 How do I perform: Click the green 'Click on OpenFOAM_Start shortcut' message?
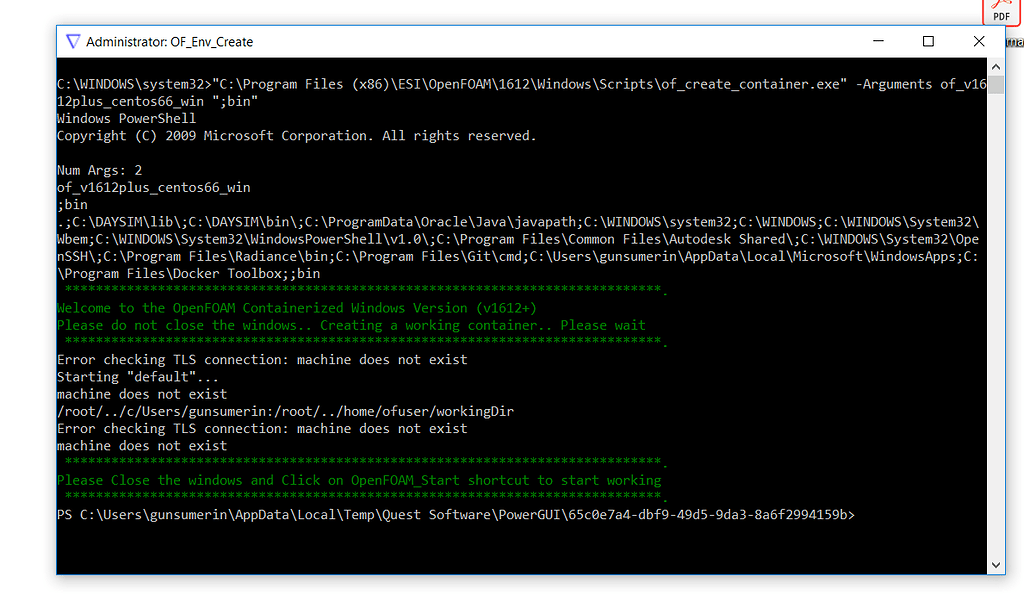point(359,480)
